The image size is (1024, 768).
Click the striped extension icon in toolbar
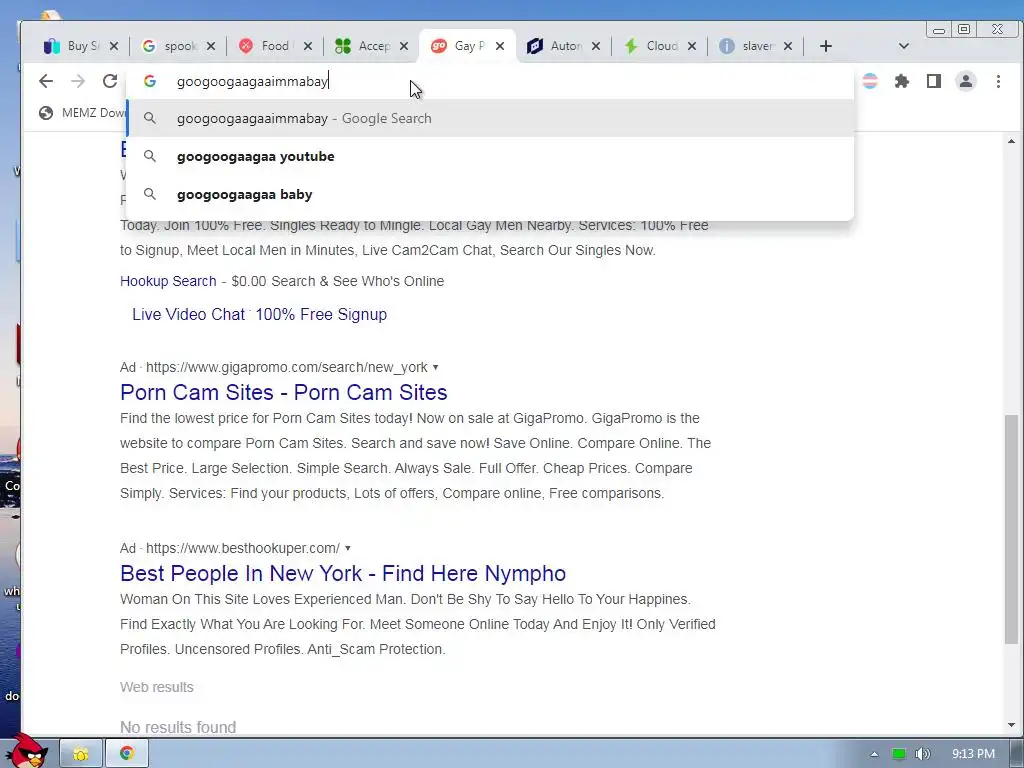pyautogui.click(x=870, y=81)
